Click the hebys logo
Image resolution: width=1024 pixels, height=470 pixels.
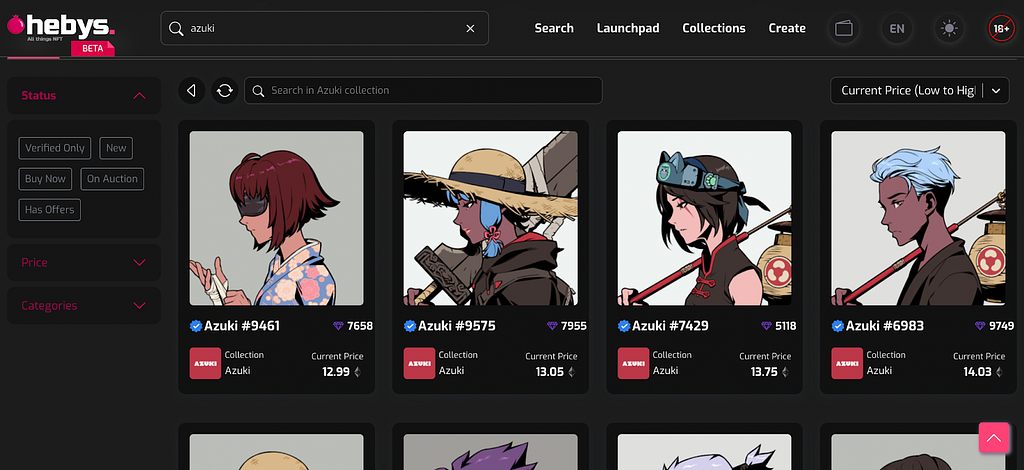61,27
